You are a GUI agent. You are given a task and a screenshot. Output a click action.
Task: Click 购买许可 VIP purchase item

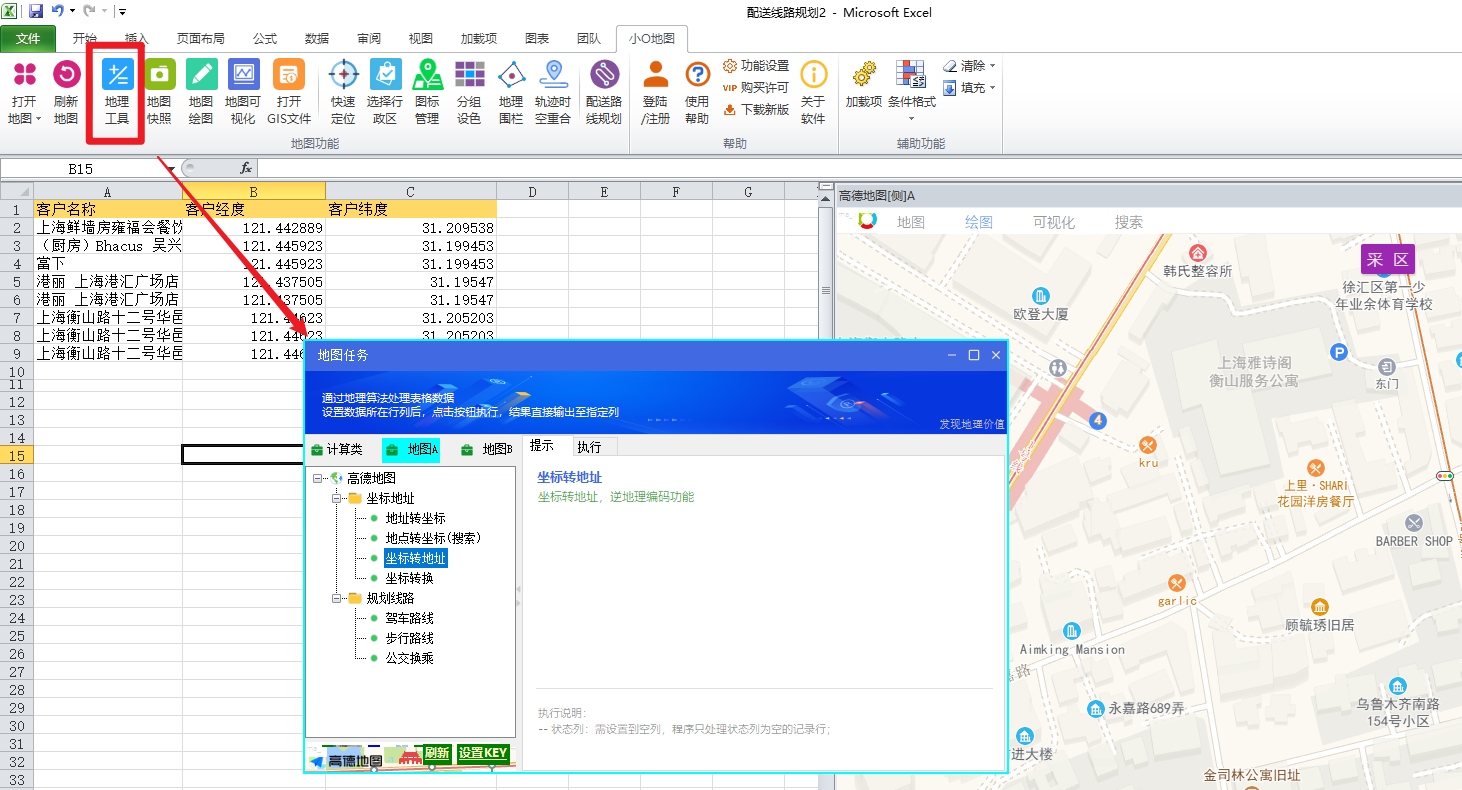pos(756,88)
